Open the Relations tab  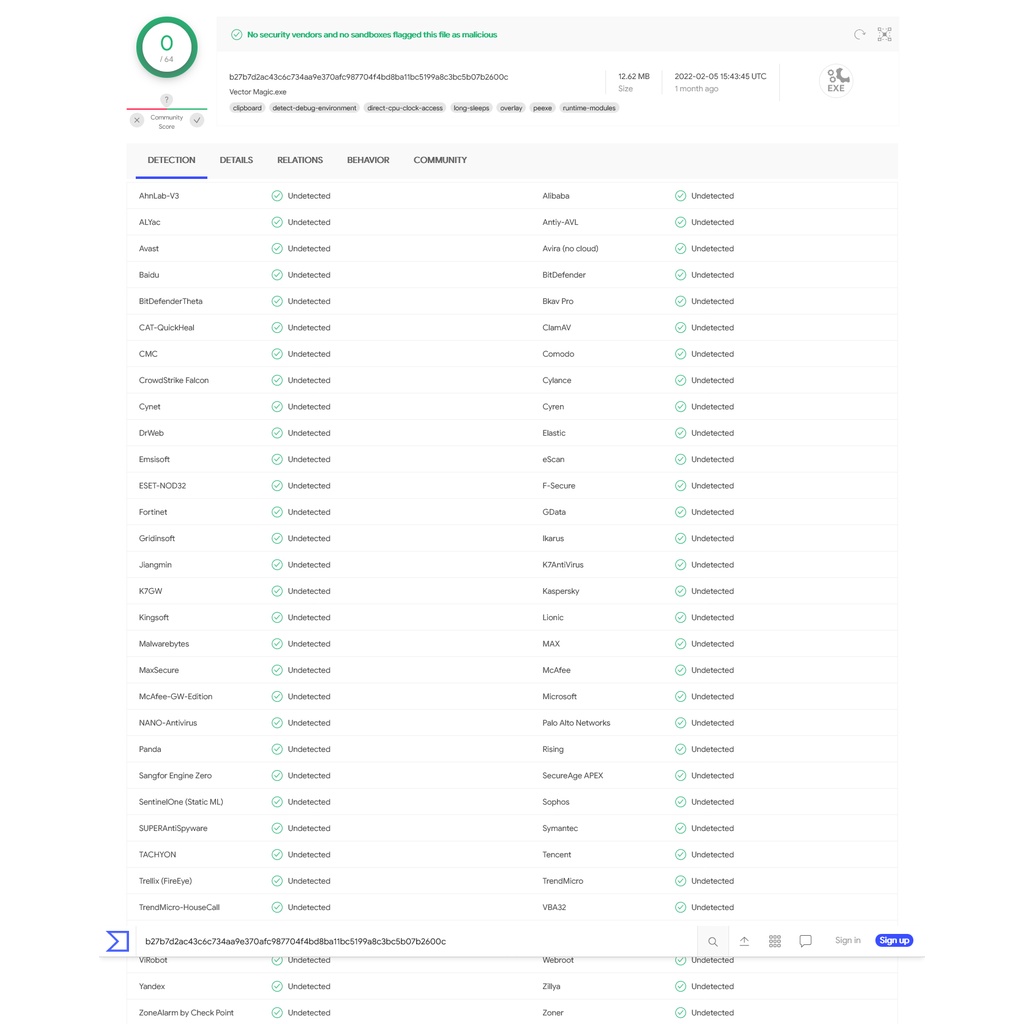(x=300, y=160)
